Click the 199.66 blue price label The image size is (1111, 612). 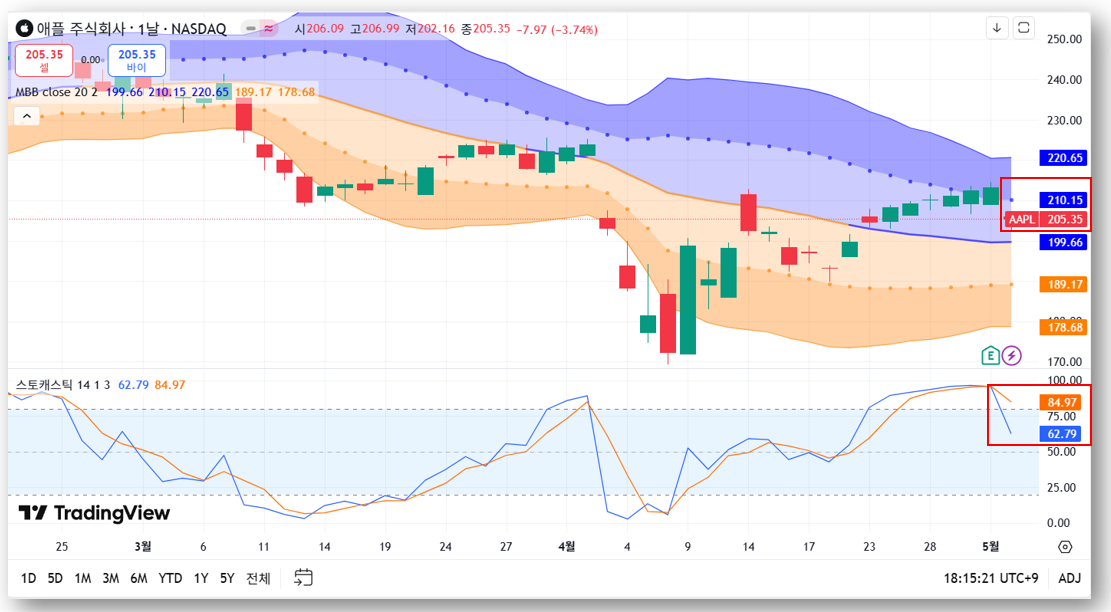coord(1063,242)
